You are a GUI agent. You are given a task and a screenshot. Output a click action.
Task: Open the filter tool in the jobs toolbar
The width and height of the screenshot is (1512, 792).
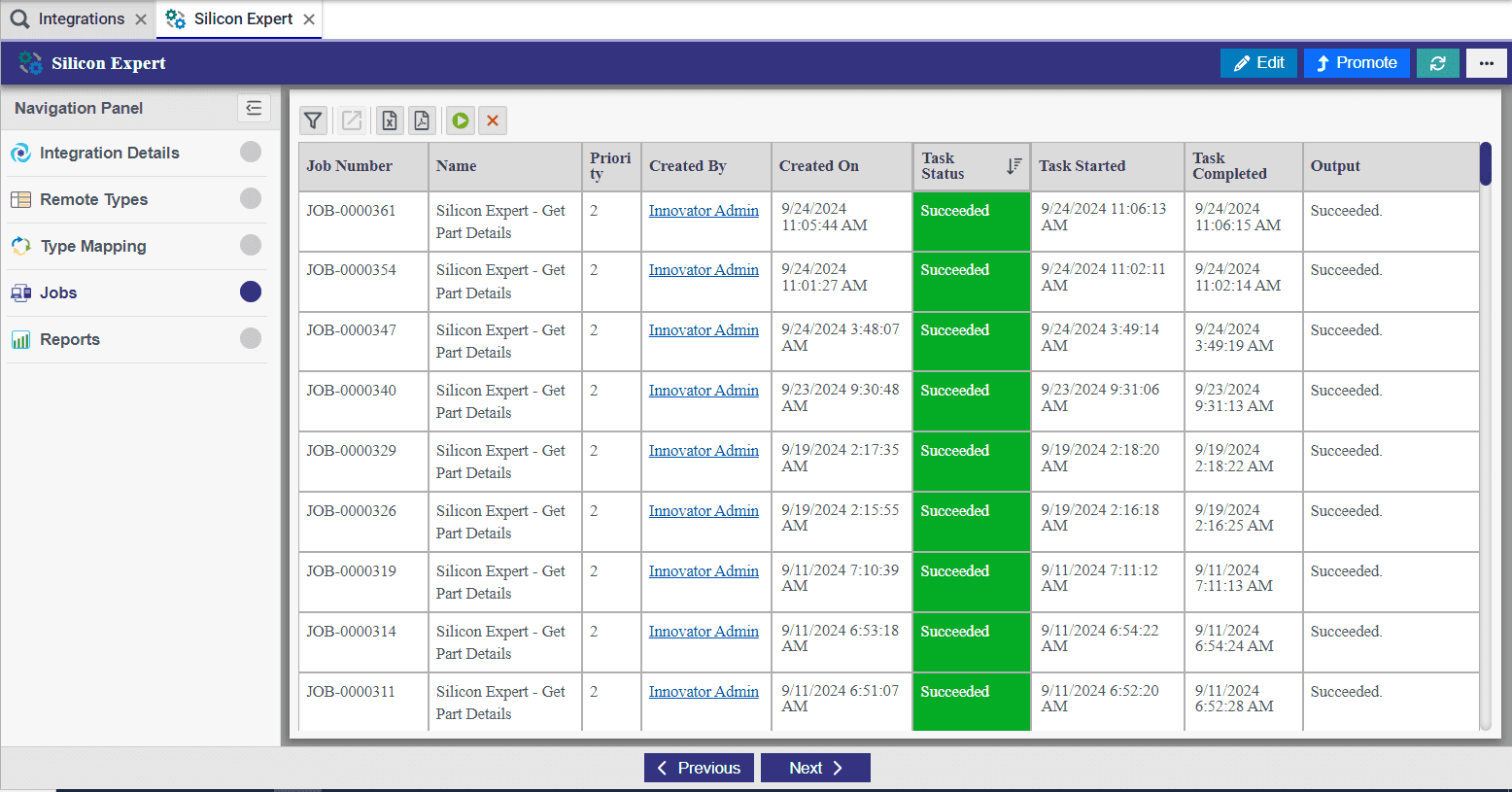(313, 121)
